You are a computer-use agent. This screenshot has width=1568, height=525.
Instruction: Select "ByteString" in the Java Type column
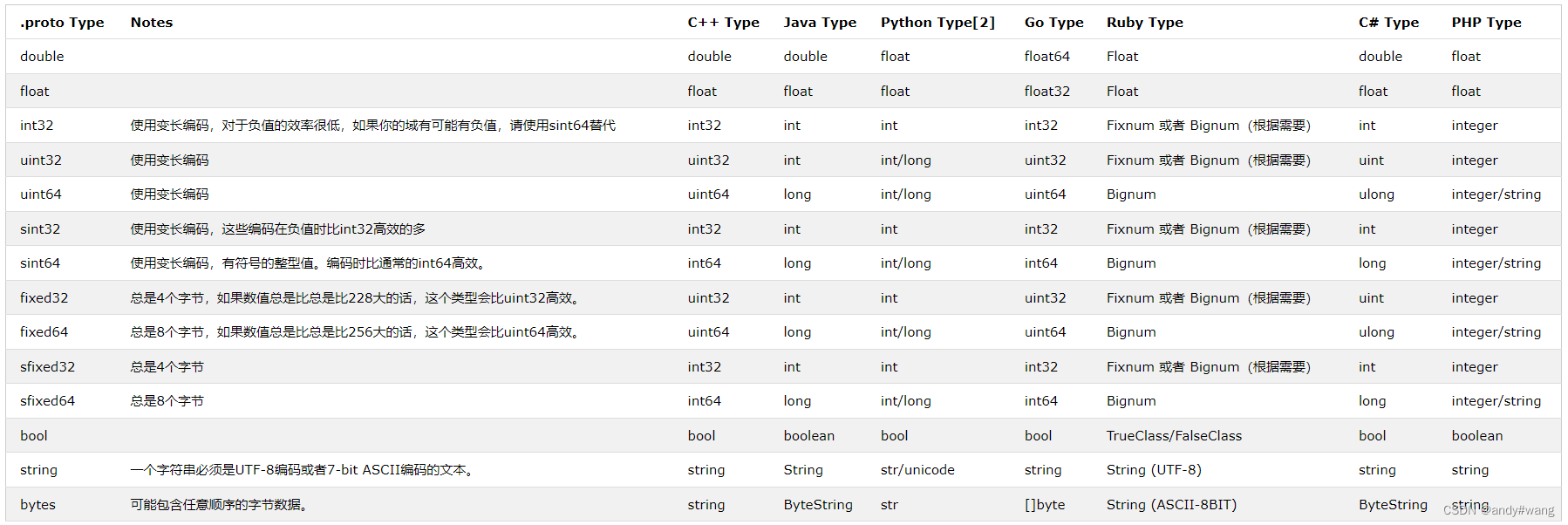point(818,505)
